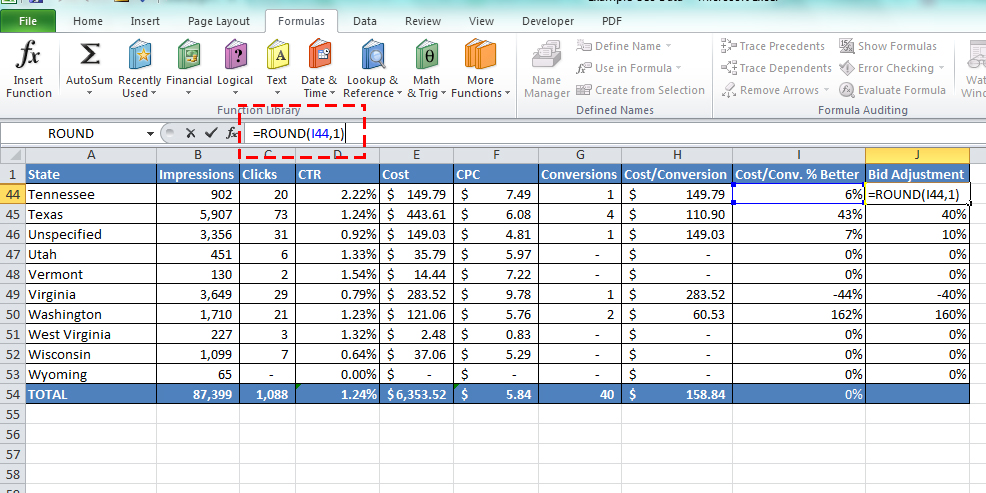This screenshot has width=986, height=493.
Task: Expand the AutoSum dropdown arrow
Action: [89, 93]
